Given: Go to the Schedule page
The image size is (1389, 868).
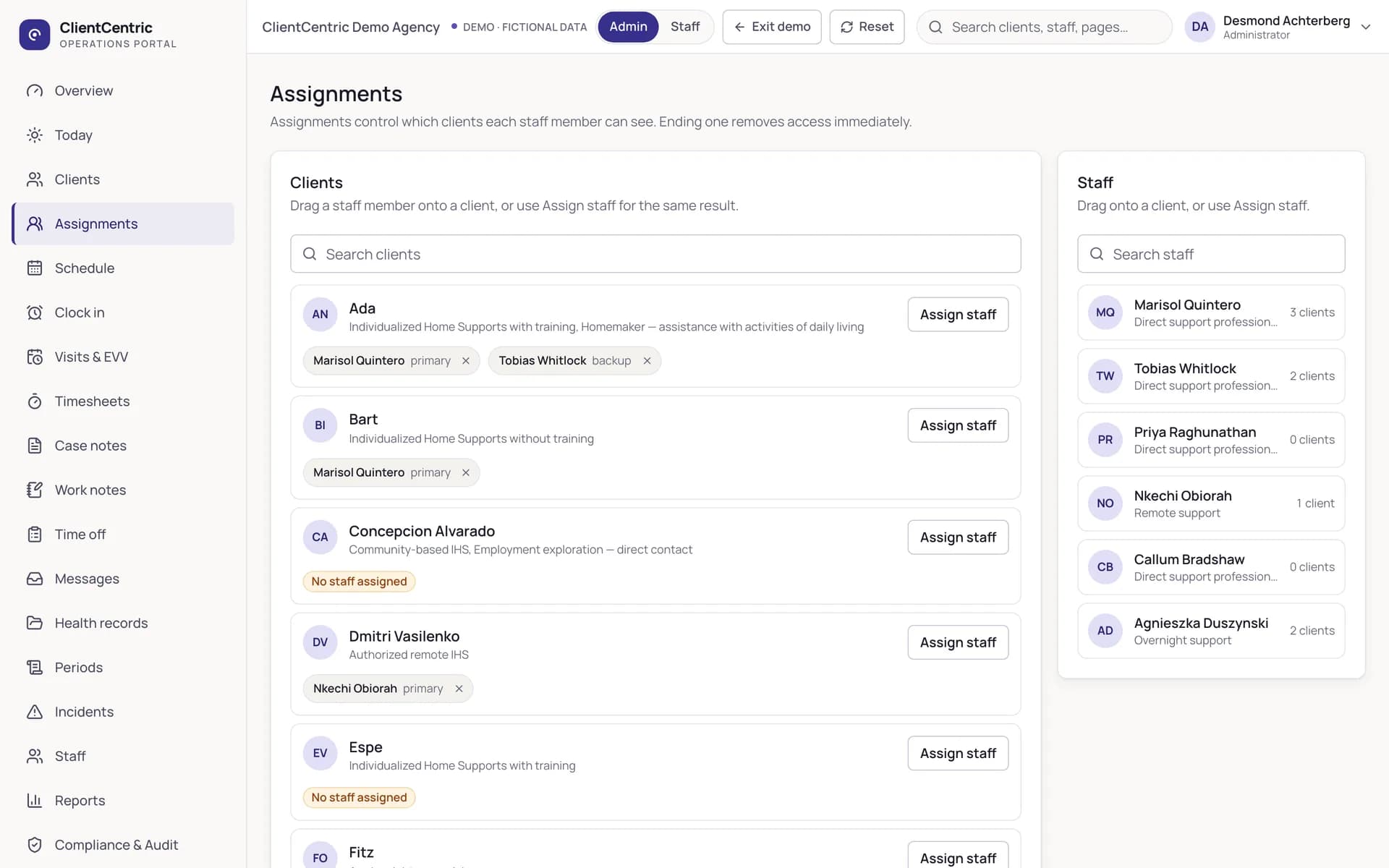Looking at the screenshot, I should coord(123,268).
